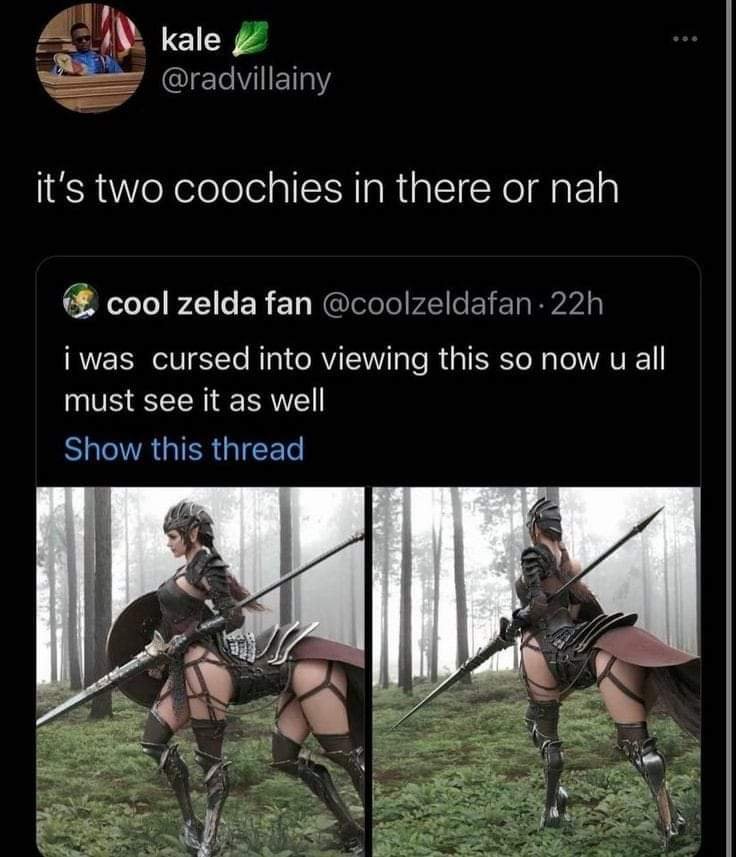Open the left centaur photo thumbnail

[x=201, y=672]
